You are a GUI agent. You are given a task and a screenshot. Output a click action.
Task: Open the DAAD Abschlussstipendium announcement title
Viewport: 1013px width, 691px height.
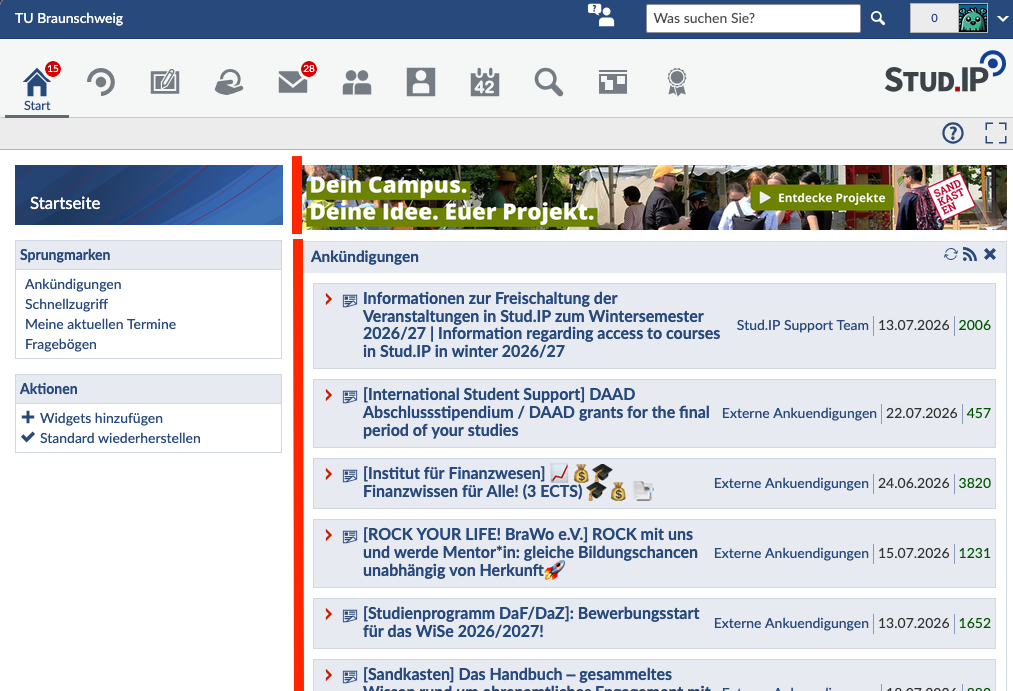point(536,412)
